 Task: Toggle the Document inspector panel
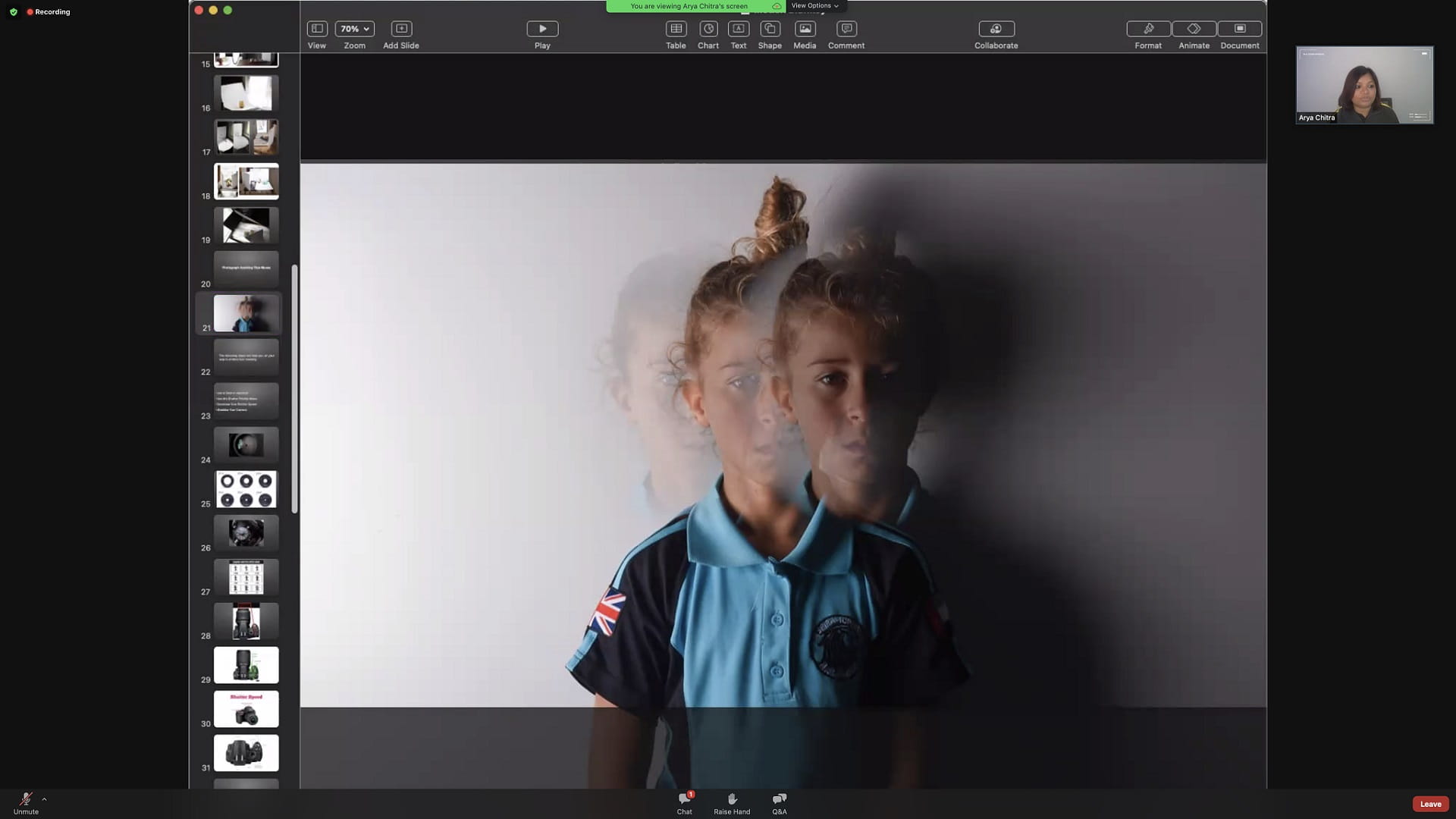tap(1239, 29)
